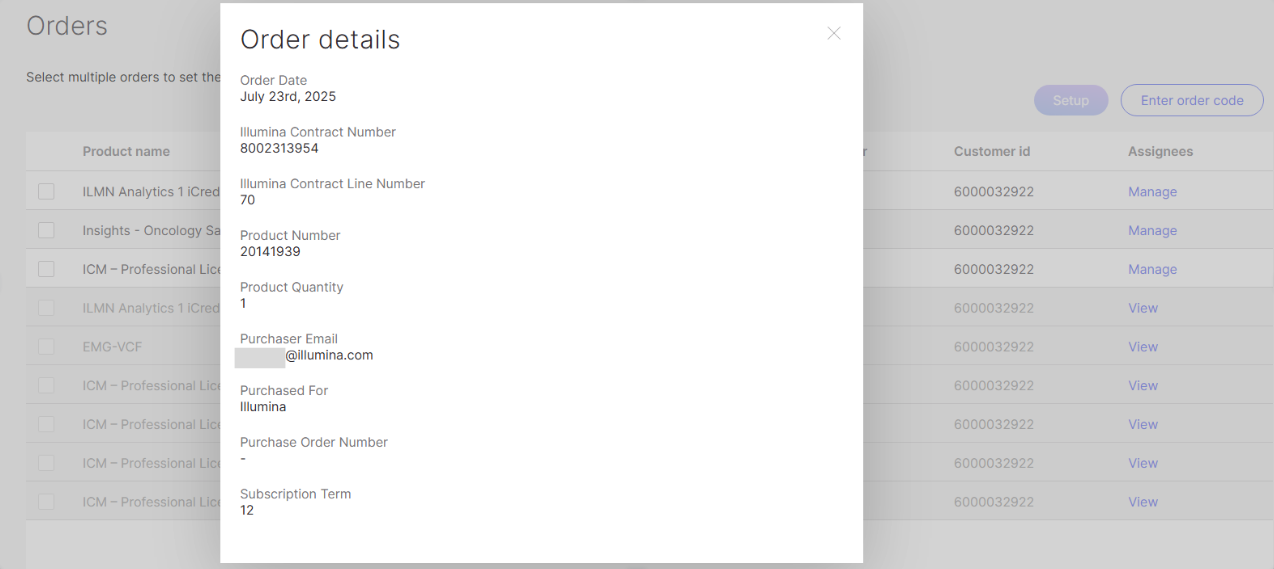Close the Order details dialog
Screen dimensions: 1274x569
coord(833,33)
